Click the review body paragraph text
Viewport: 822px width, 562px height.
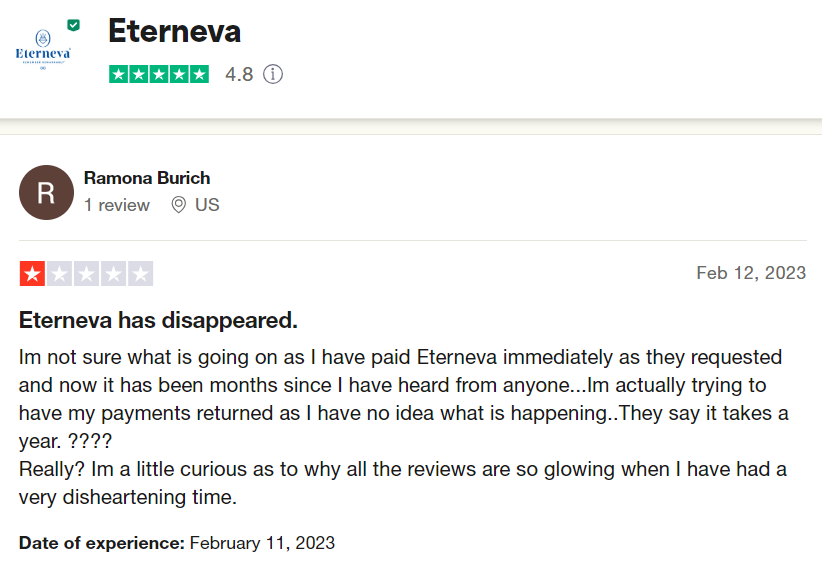pyautogui.click(x=400, y=427)
